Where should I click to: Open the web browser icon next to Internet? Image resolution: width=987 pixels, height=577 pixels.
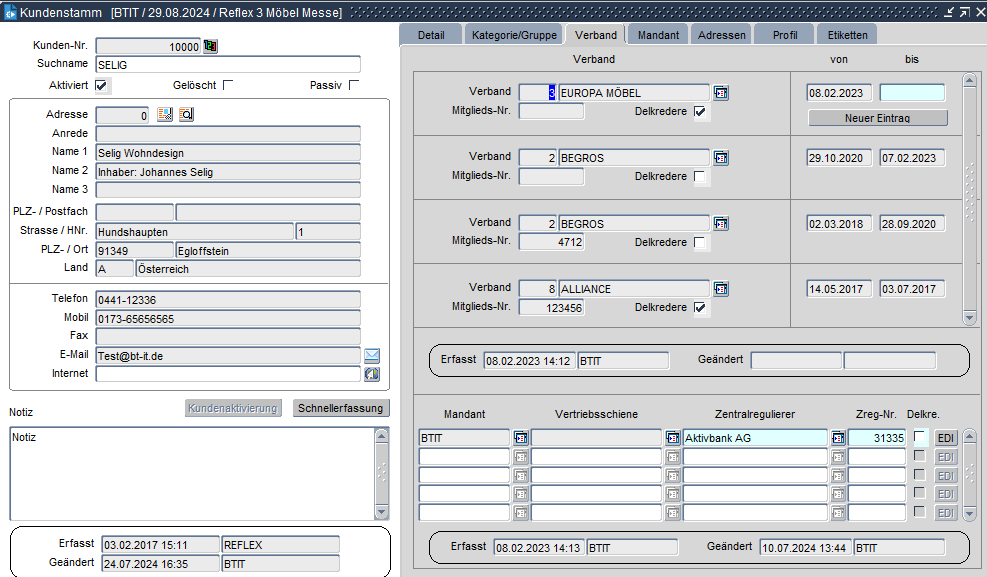pyautogui.click(x=371, y=374)
